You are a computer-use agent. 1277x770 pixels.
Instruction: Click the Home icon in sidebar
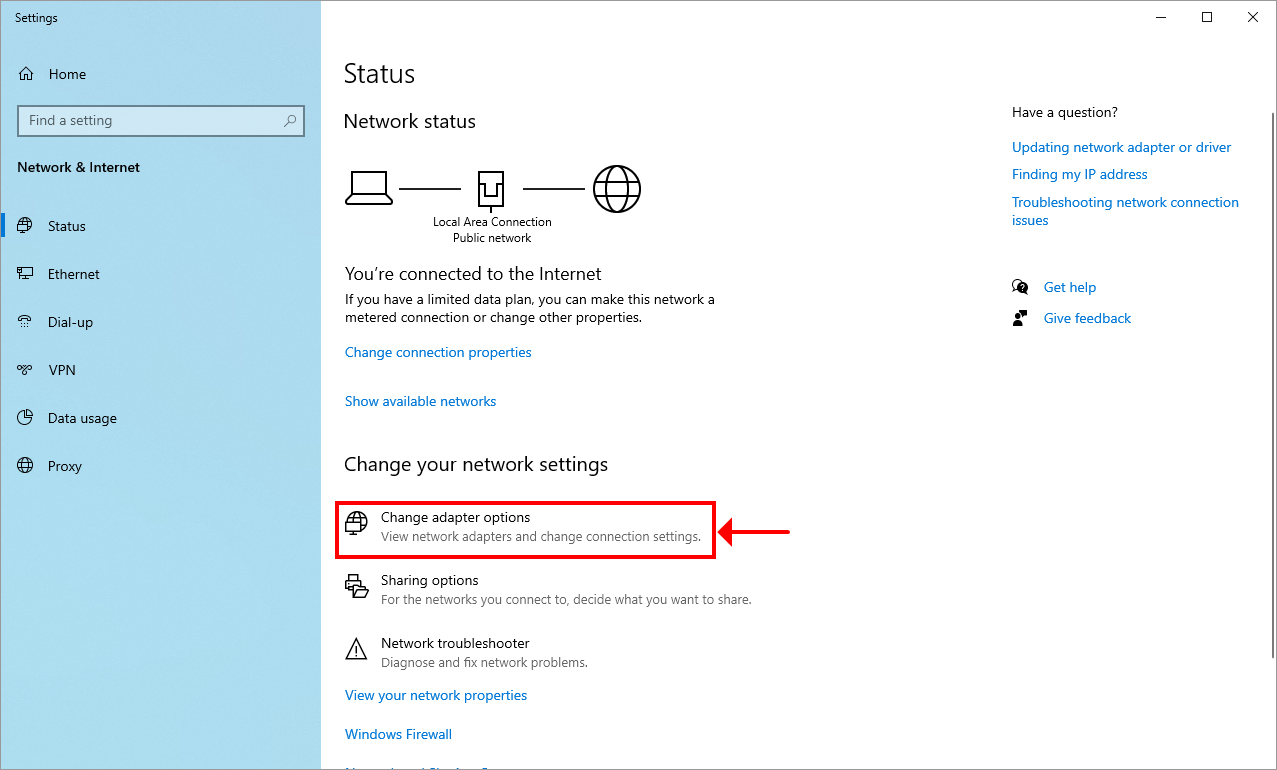tap(26, 74)
